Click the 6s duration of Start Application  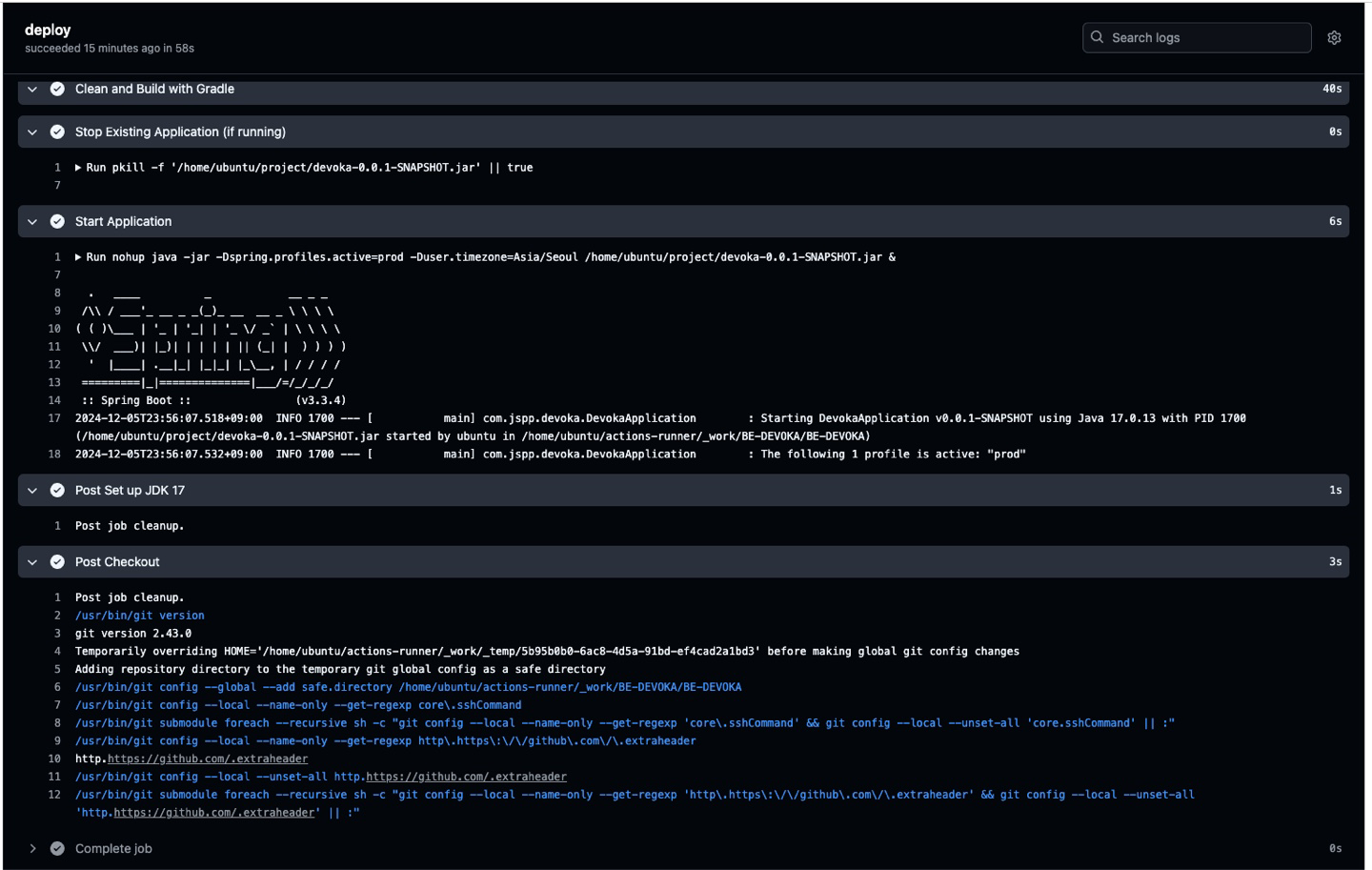(x=1335, y=221)
